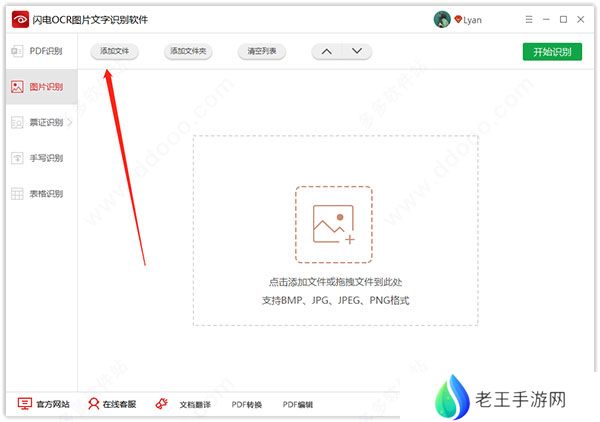Open the hamburger menu icon in title bar

(529, 19)
